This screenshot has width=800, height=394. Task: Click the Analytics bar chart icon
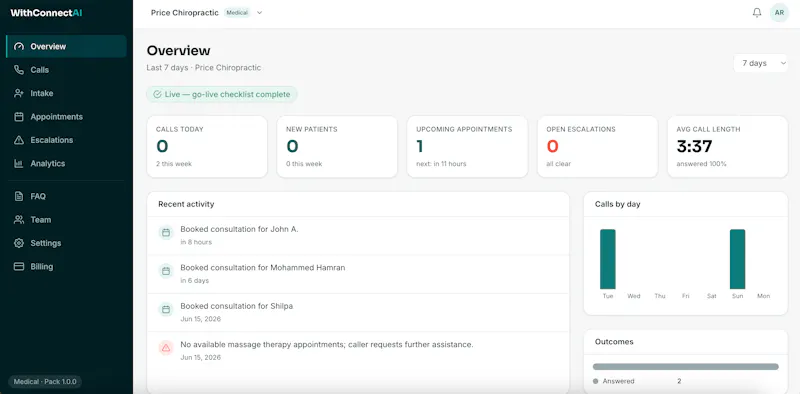[x=19, y=164]
